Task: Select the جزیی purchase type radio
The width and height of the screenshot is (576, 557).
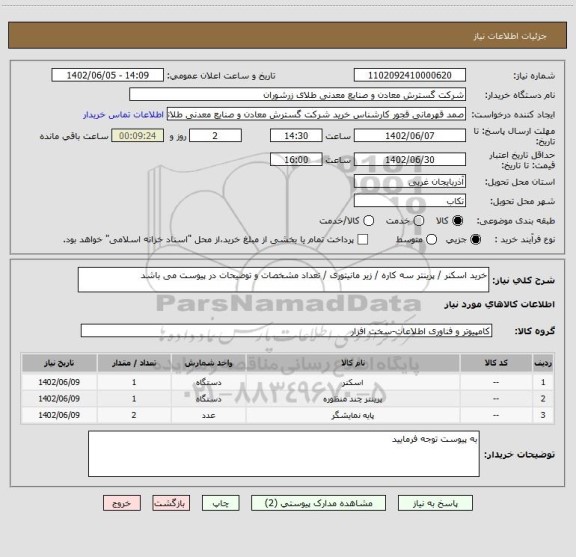Action: pyautogui.click(x=476, y=240)
